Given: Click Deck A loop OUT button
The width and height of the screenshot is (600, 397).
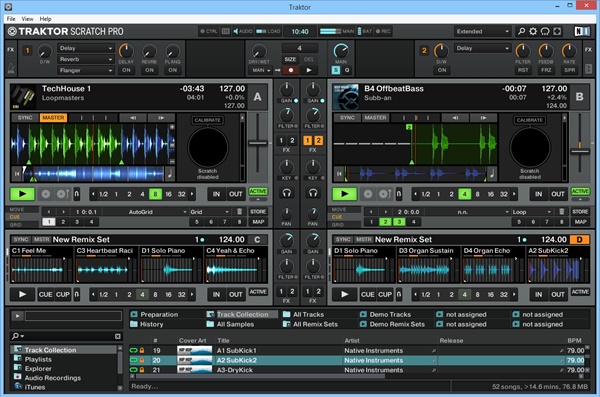Looking at the screenshot, I should 235,194.
